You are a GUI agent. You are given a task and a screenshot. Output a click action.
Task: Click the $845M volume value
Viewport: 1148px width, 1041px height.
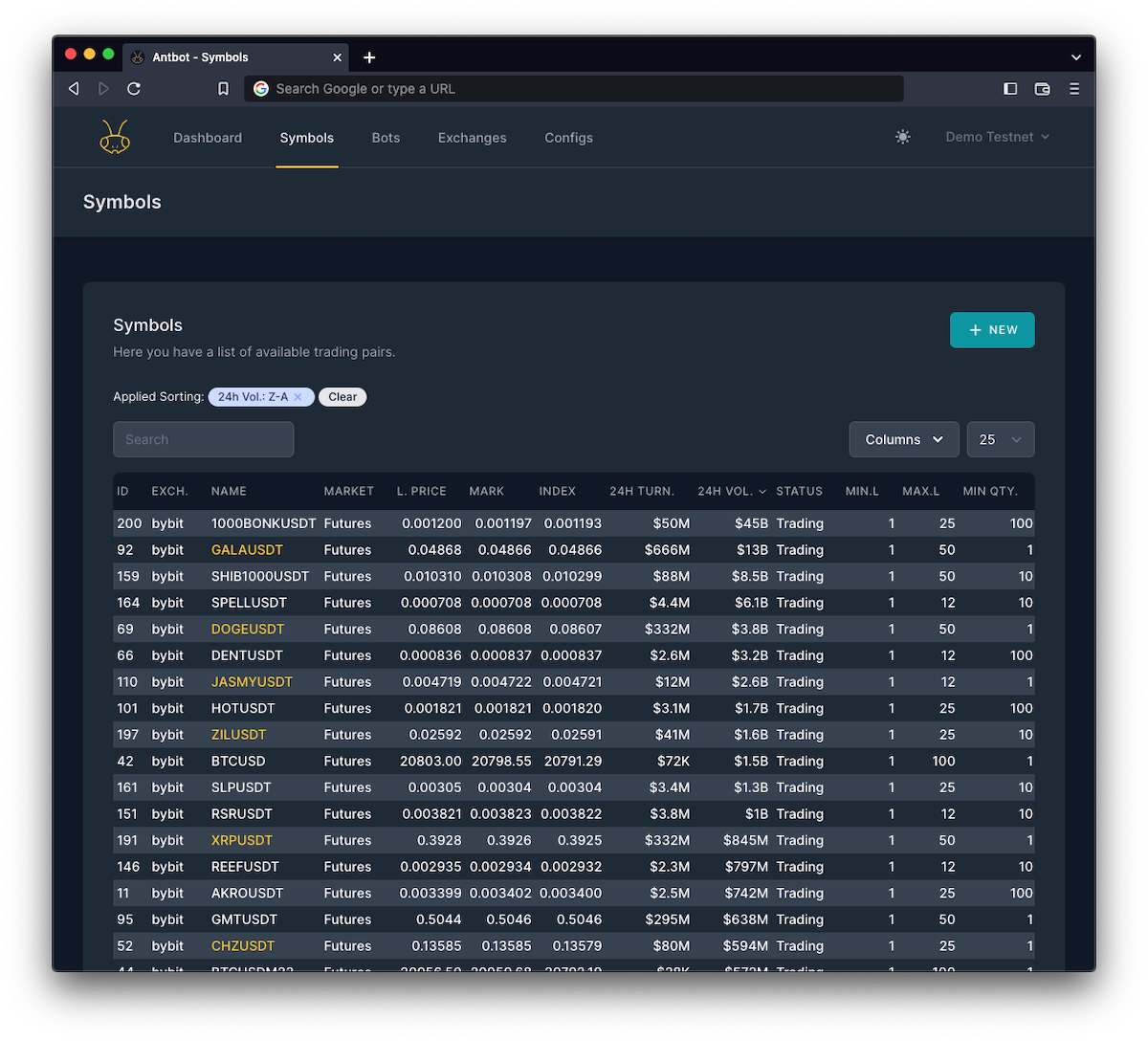click(x=745, y=840)
